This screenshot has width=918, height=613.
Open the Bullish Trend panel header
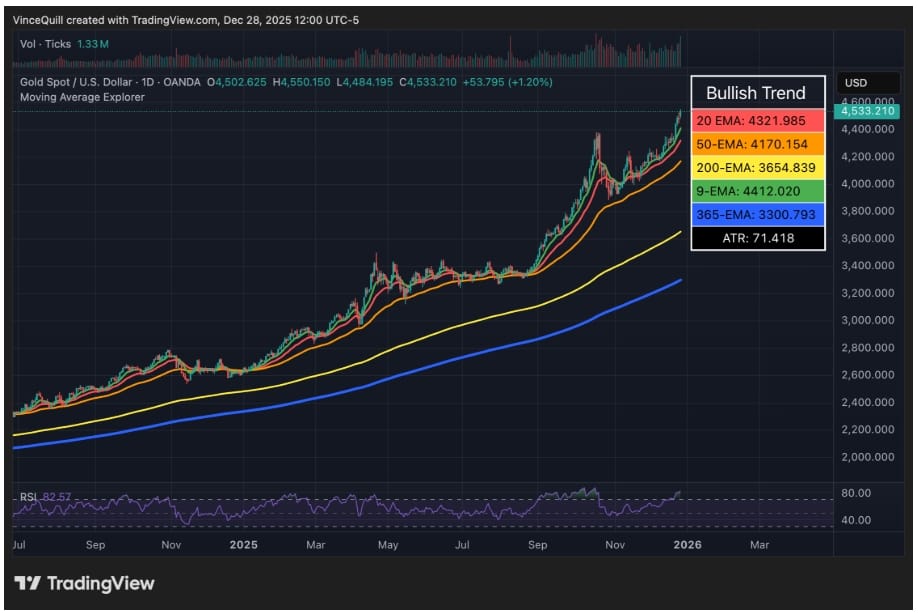pos(757,92)
